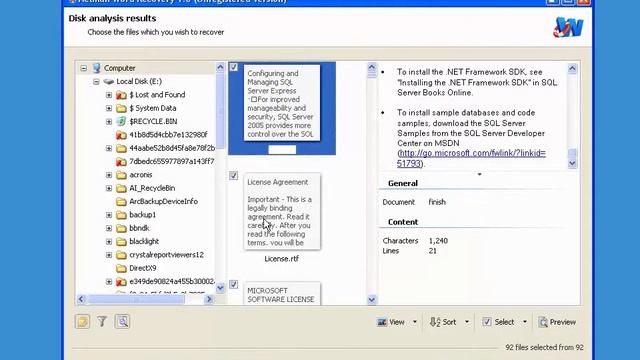Screen dimensions: 640x360
Task: Click the preview pane scroll down arrow
Action: click(x=572, y=163)
